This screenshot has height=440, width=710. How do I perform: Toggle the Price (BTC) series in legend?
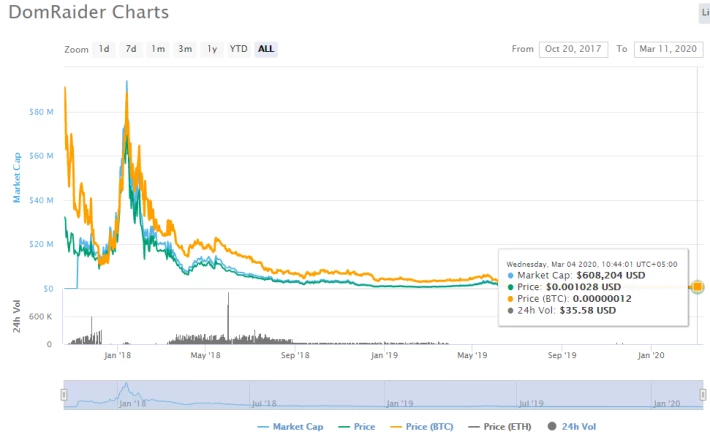422,427
